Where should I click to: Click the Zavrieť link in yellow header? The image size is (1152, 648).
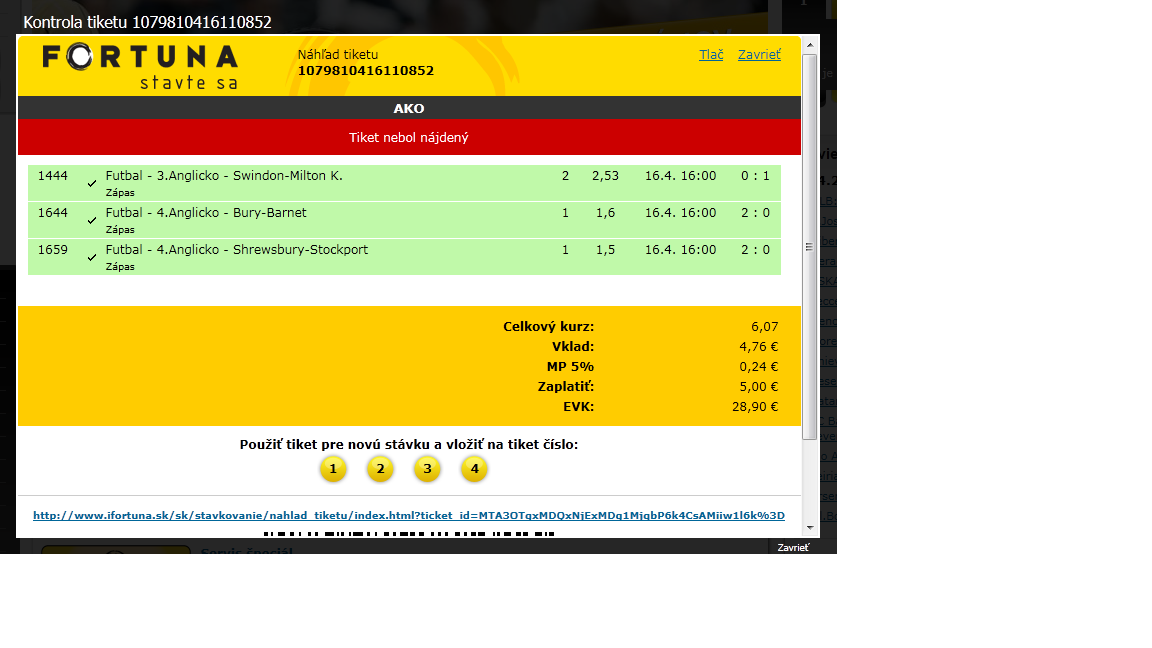coord(759,54)
